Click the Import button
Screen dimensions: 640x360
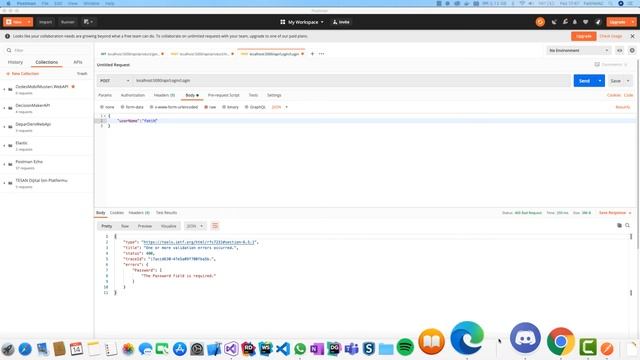click(x=46, y=22)
